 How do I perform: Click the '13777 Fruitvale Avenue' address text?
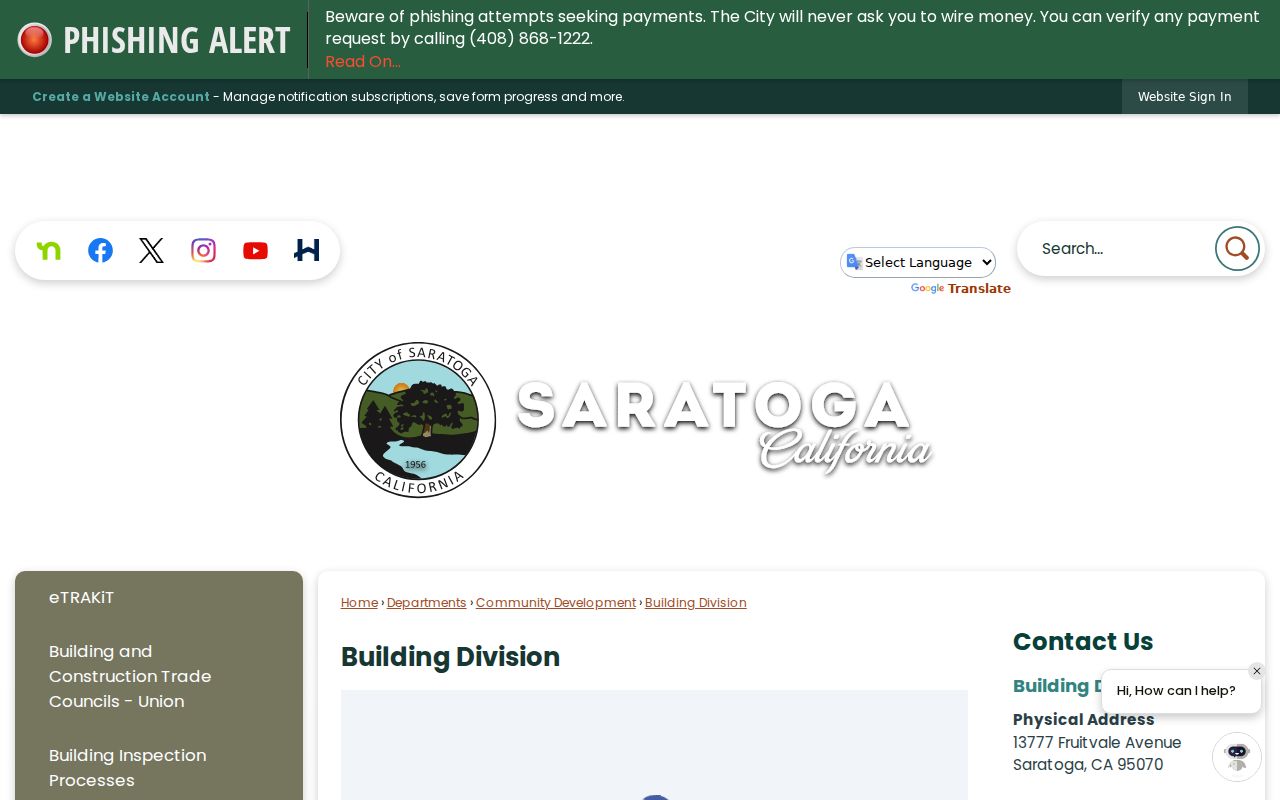coord(1097,742)
